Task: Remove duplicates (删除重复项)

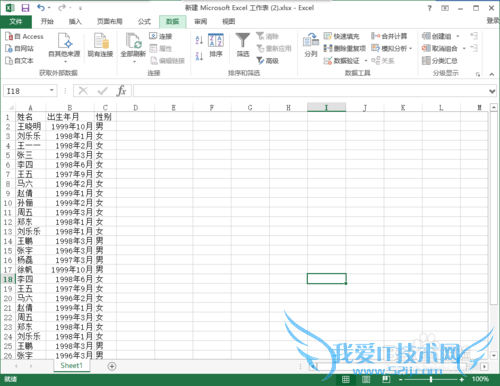Action: (345, 48)
